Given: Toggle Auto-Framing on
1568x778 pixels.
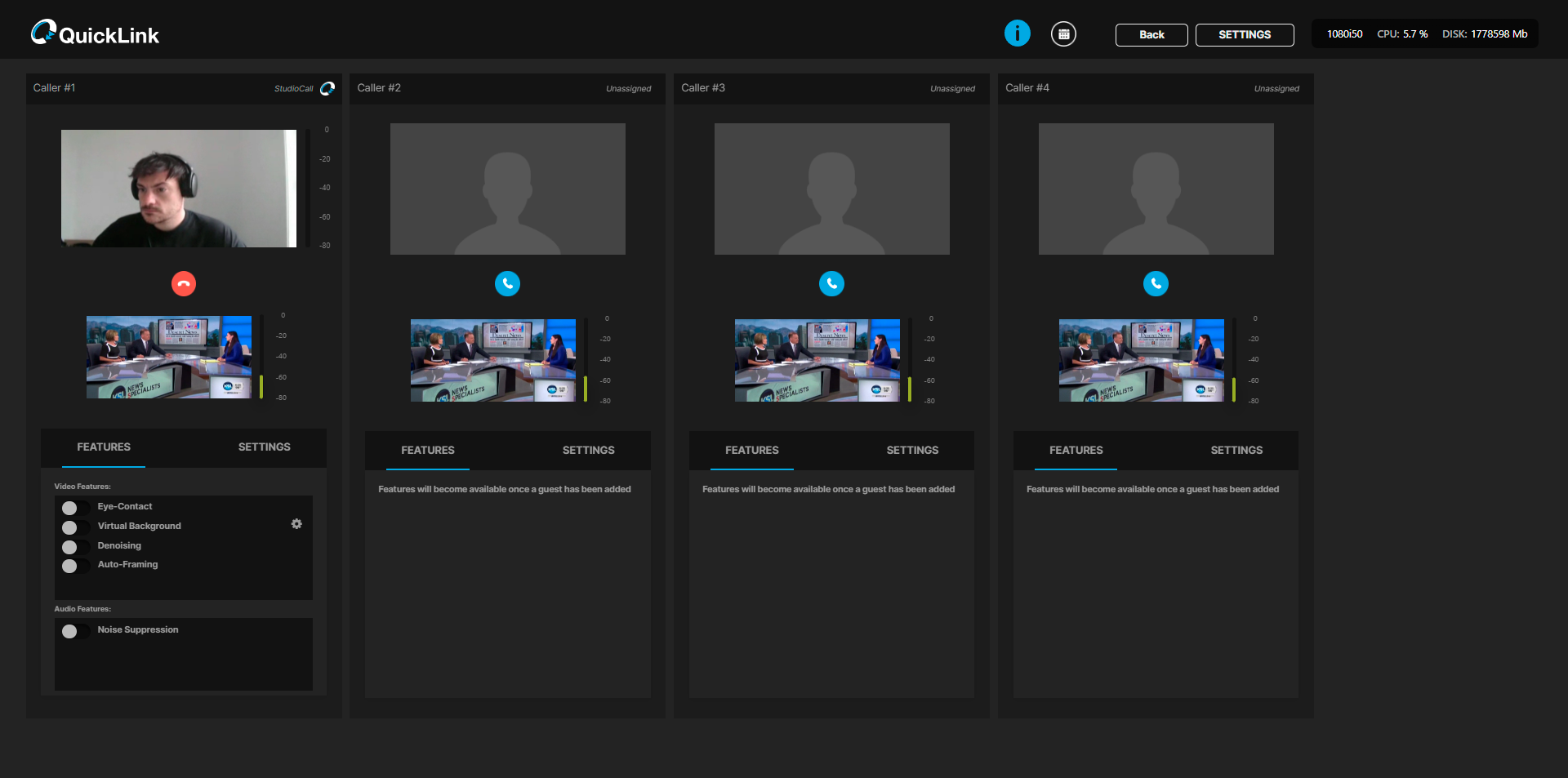Looking at the screenshot, I should tap(74, 566).
